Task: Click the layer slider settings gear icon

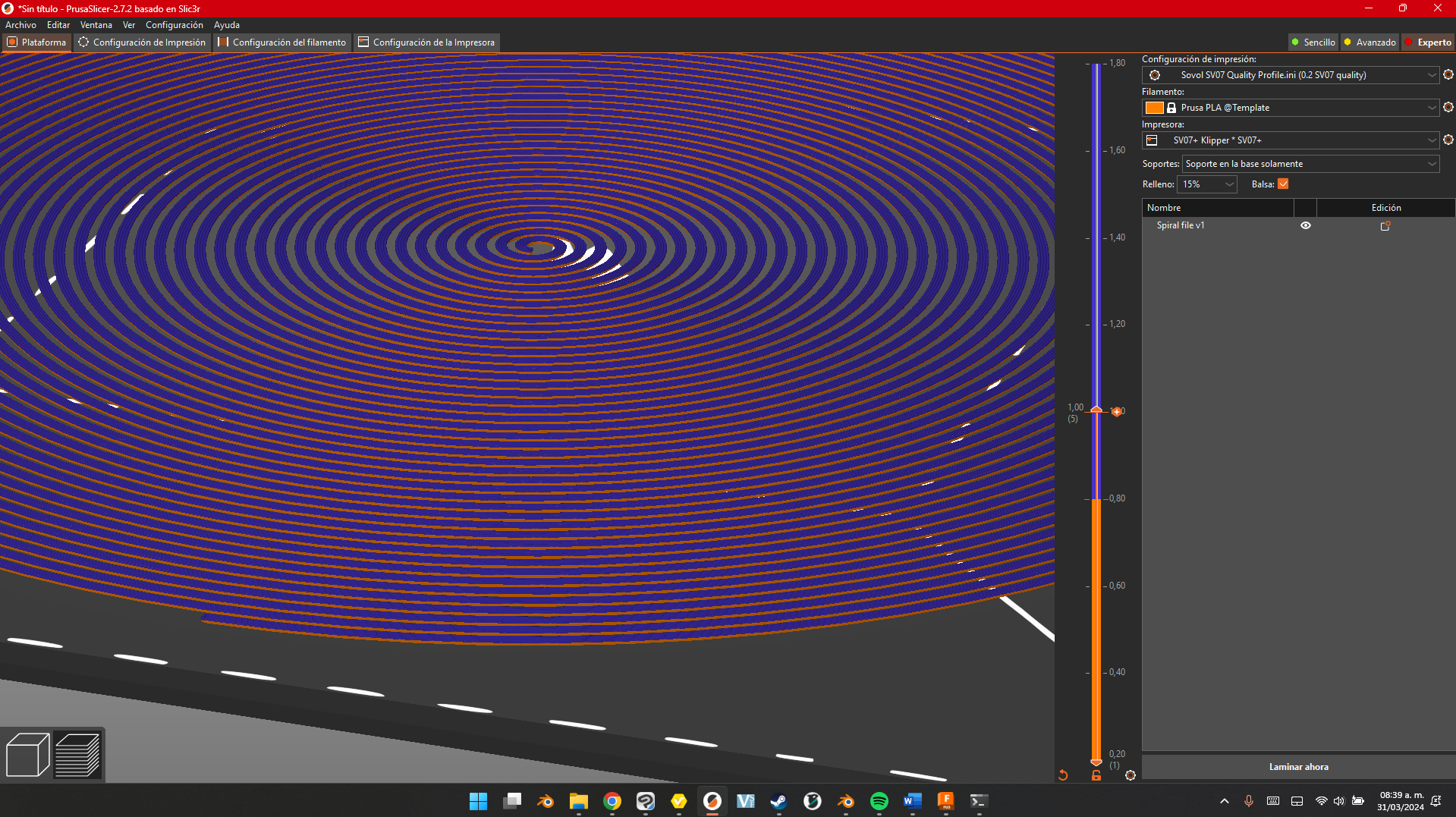Action: [x=1131, y=775]
